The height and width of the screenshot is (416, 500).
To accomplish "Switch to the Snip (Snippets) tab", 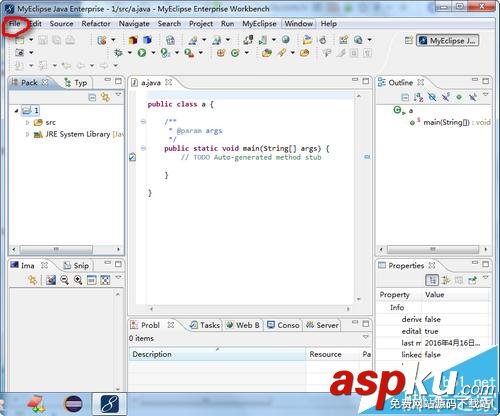I will pos(76,266).
